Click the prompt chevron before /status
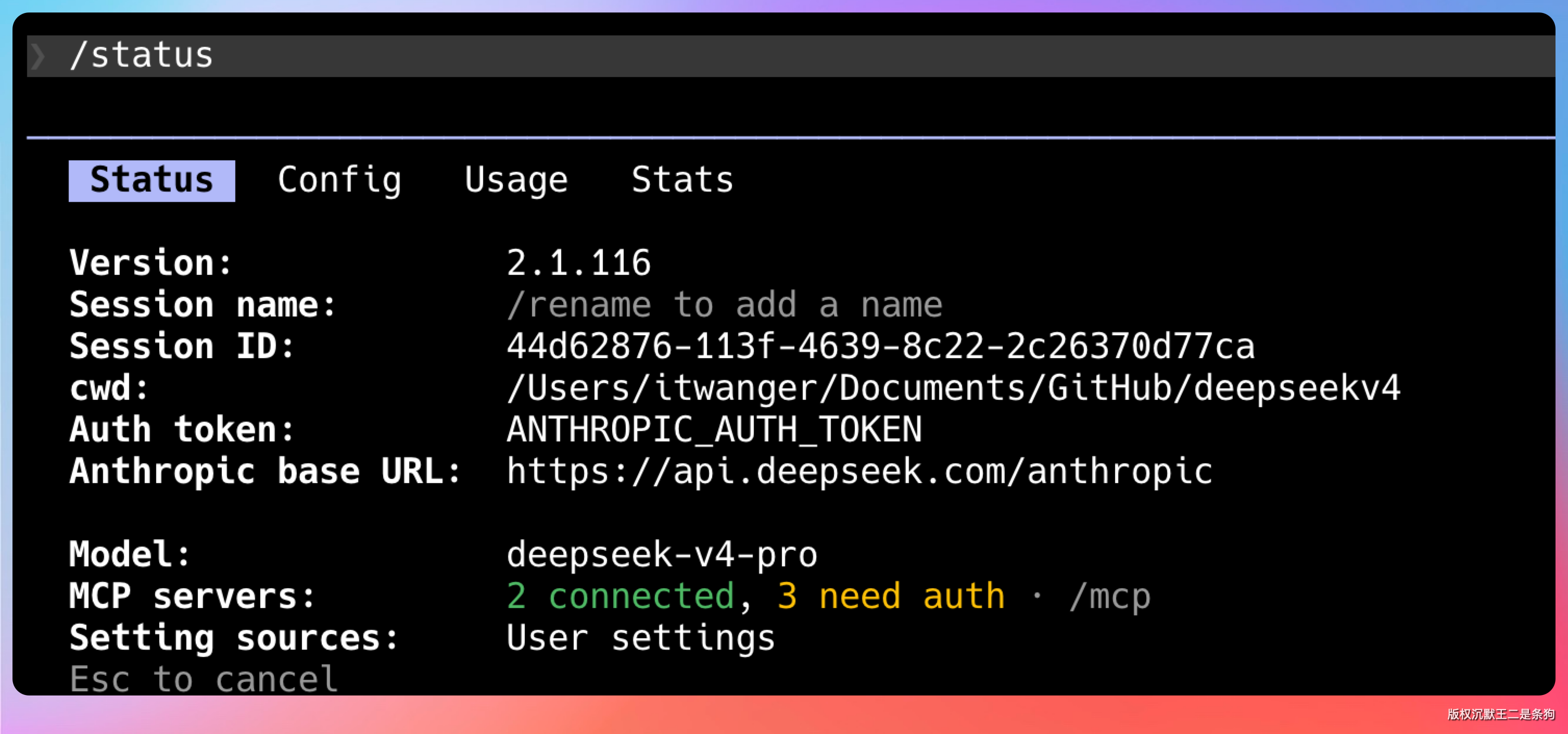 (39, 56)
